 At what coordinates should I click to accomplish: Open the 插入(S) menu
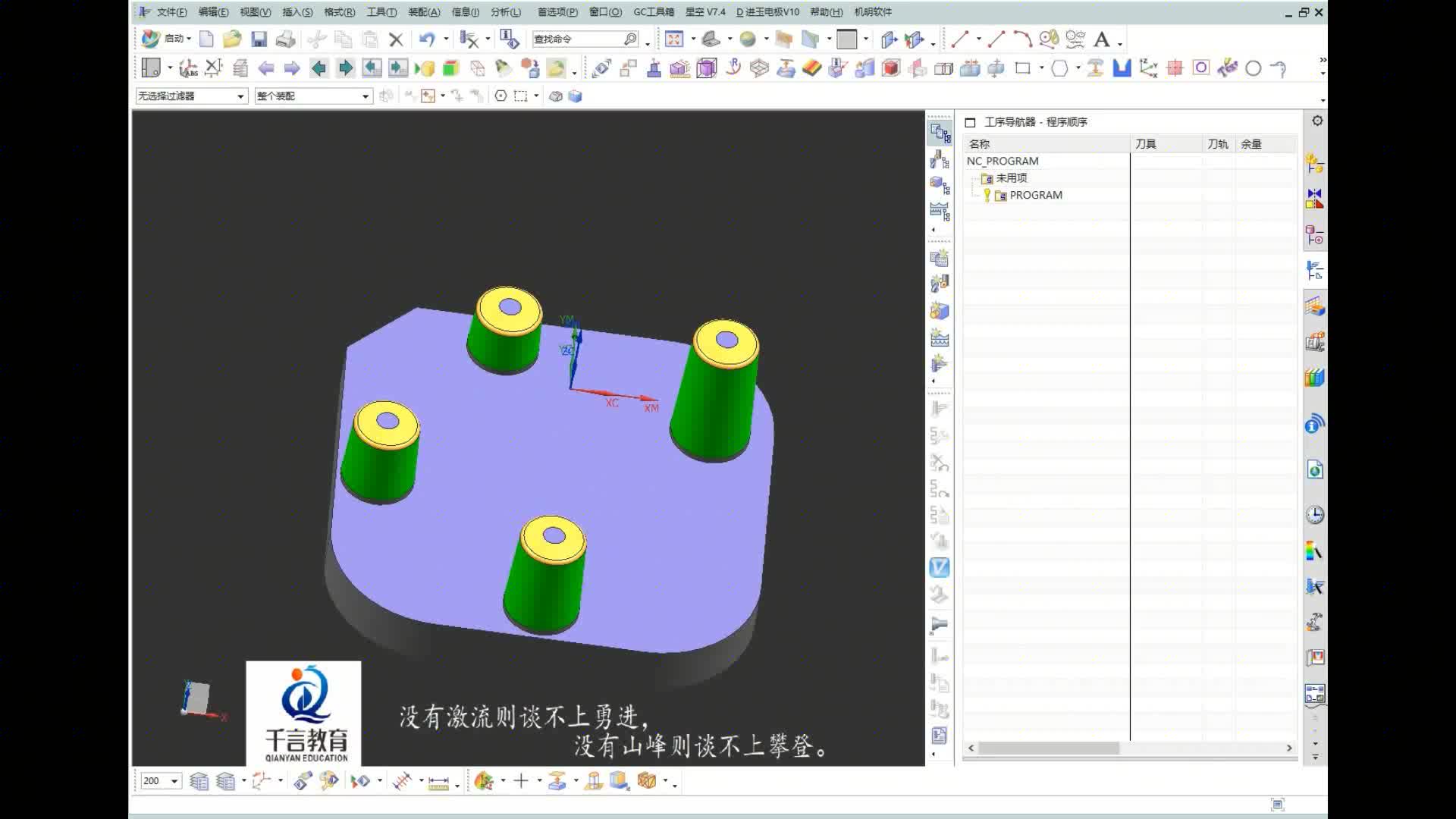coord(297,12)
